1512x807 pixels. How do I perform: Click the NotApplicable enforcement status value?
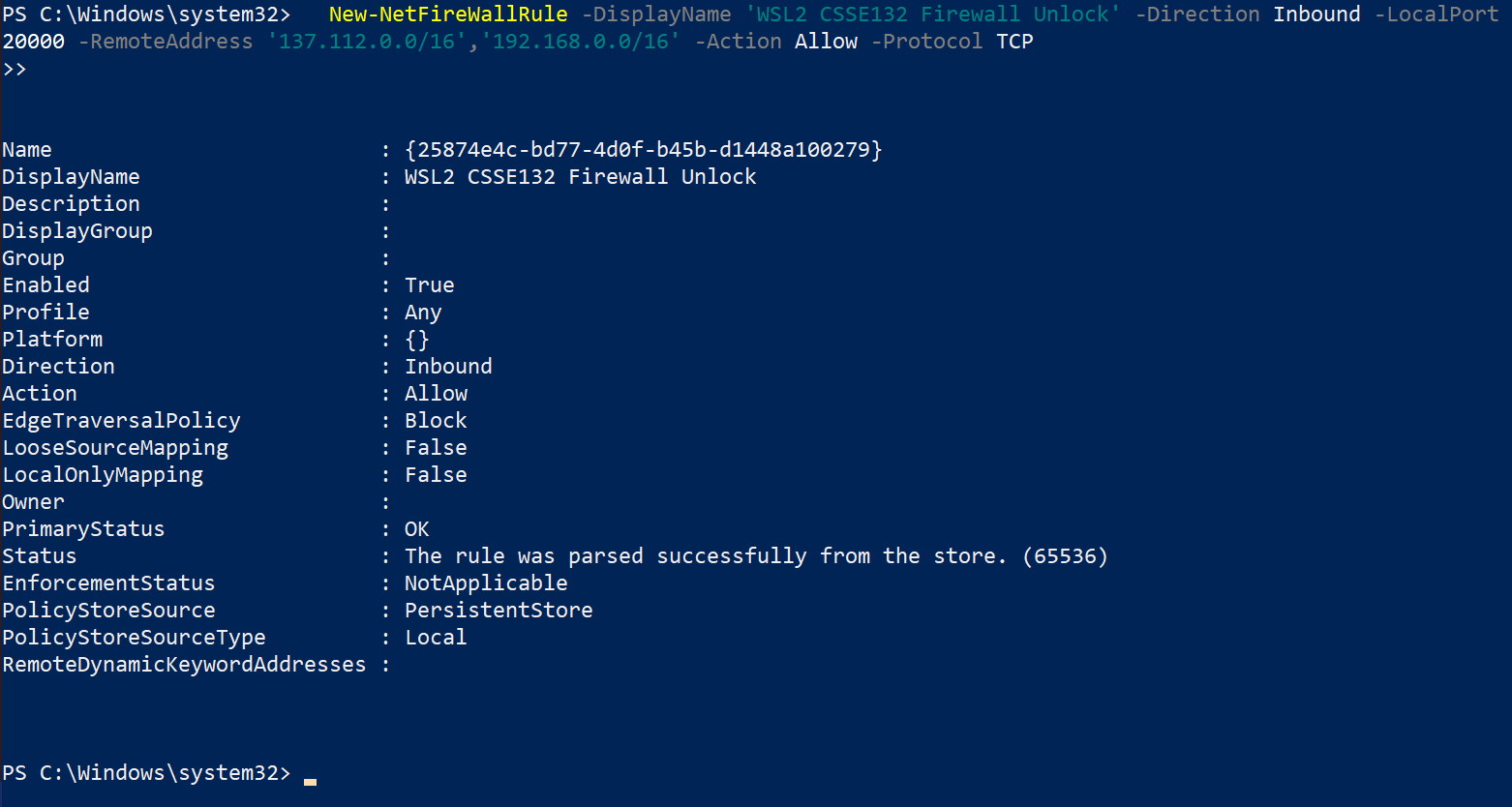[486, 583]
